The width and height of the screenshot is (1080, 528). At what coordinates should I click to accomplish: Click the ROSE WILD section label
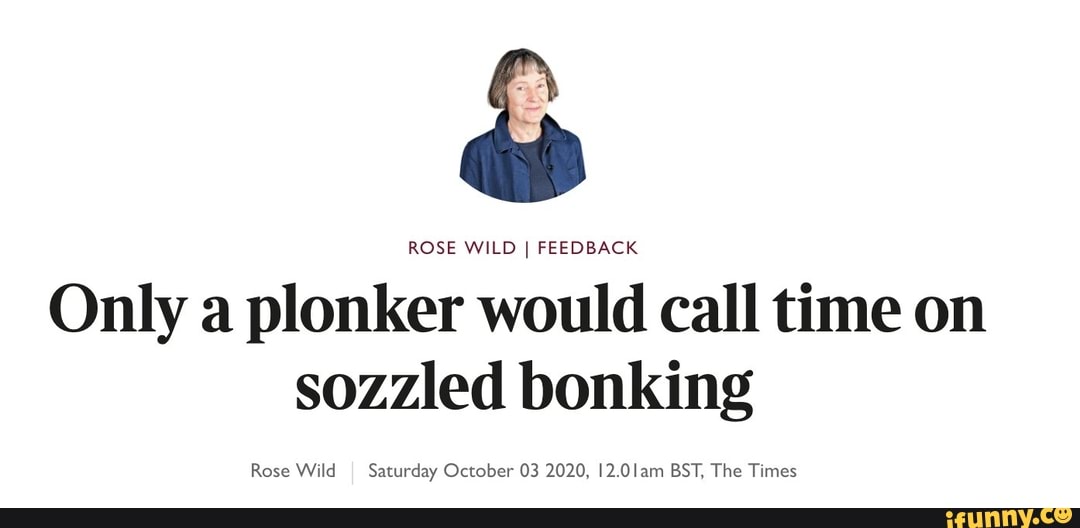460,248
